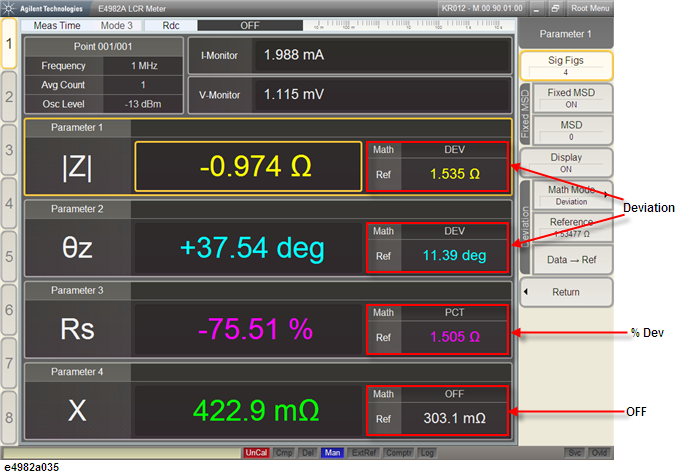The height and width of the screenshot is (476, 683).
Task: Click the ExtRef status indicator
Action: pos(364,453)
